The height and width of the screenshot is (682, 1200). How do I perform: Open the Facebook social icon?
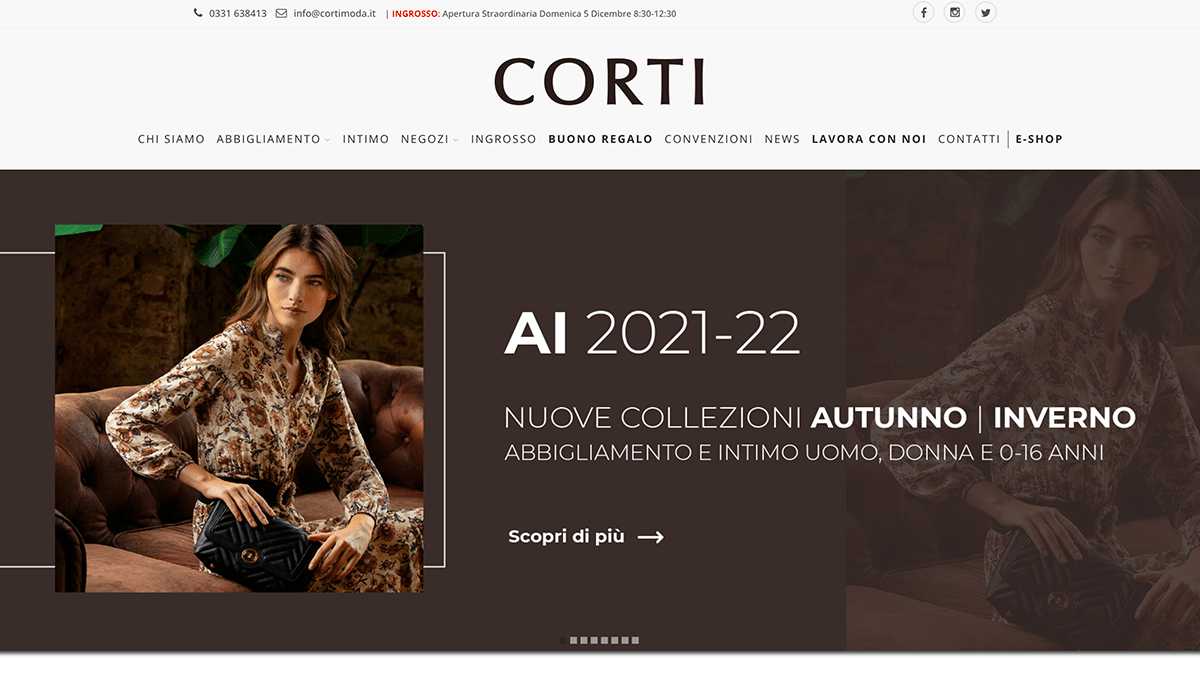pyautogui.click(x=923, y=13)
